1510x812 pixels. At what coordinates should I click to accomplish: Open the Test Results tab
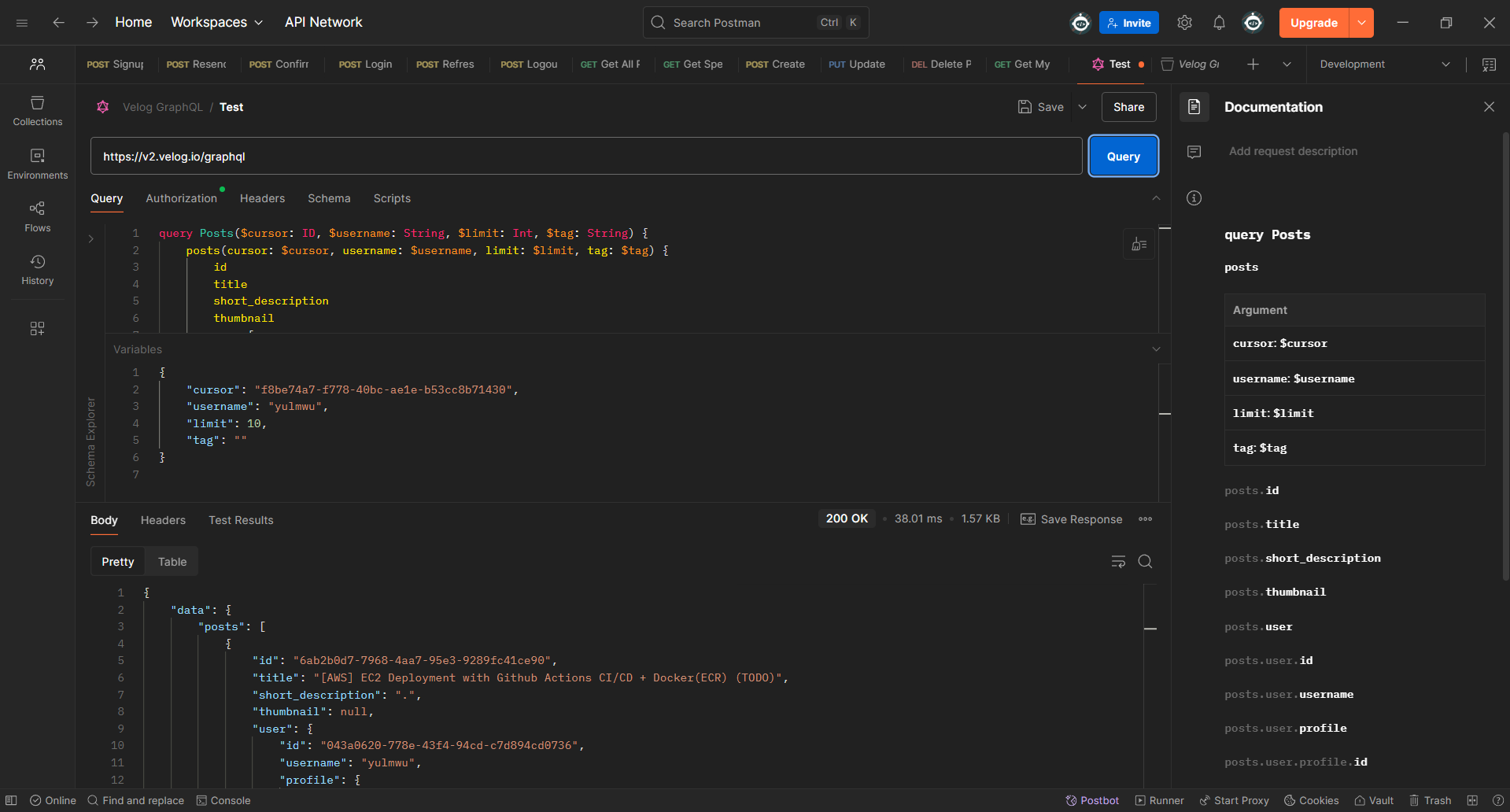click(241, 520)
